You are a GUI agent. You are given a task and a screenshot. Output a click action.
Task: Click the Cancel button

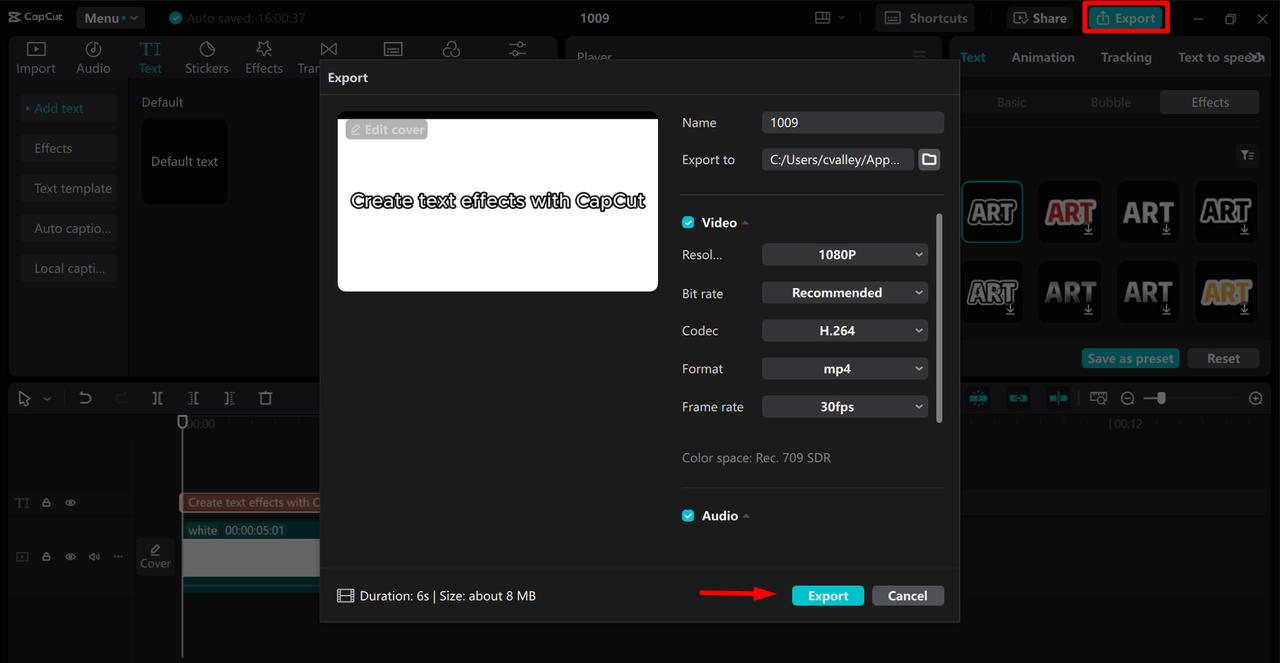coord(907,596)
